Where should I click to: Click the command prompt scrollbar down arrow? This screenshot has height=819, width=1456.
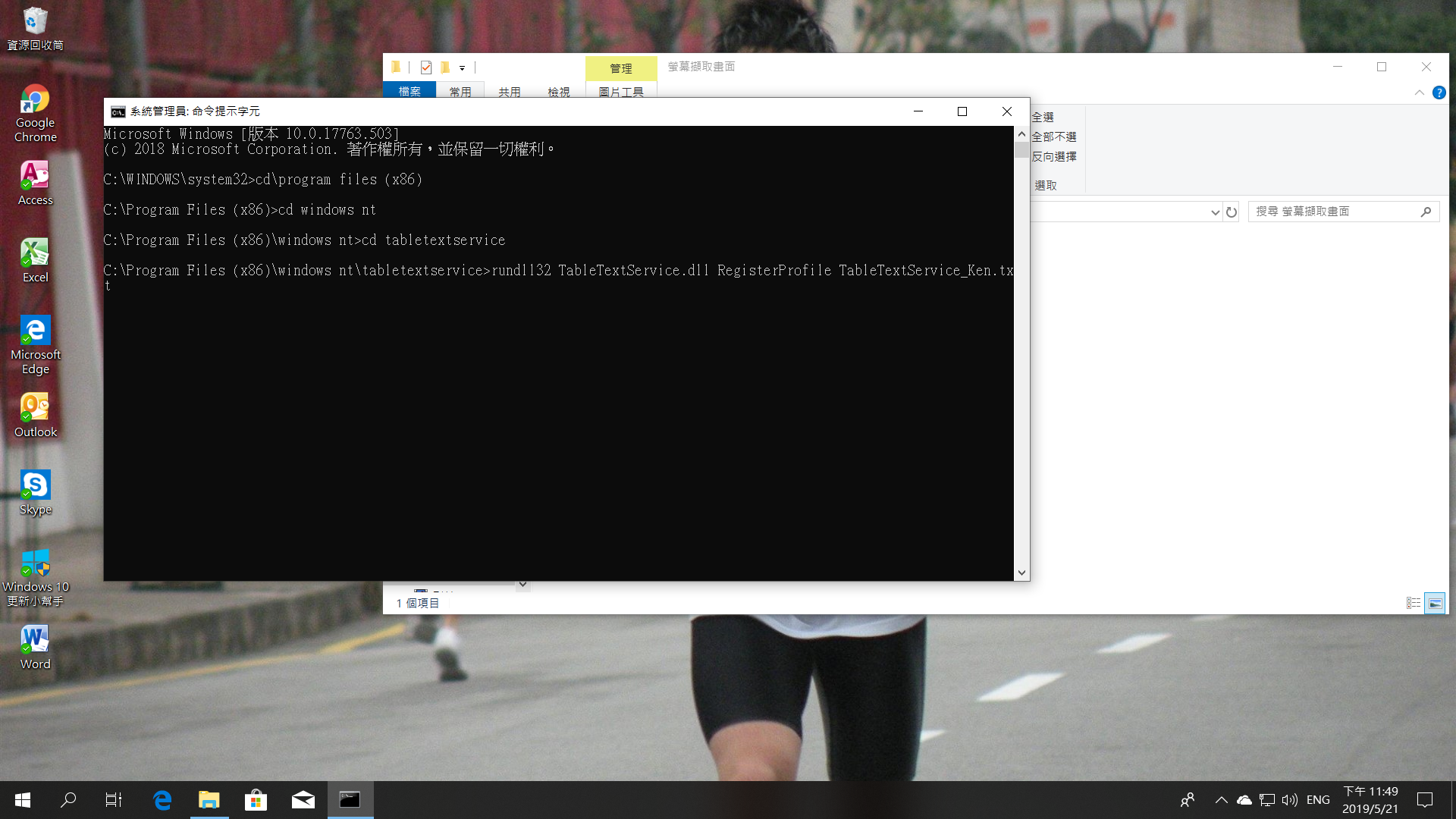(x=1021, y=573)
